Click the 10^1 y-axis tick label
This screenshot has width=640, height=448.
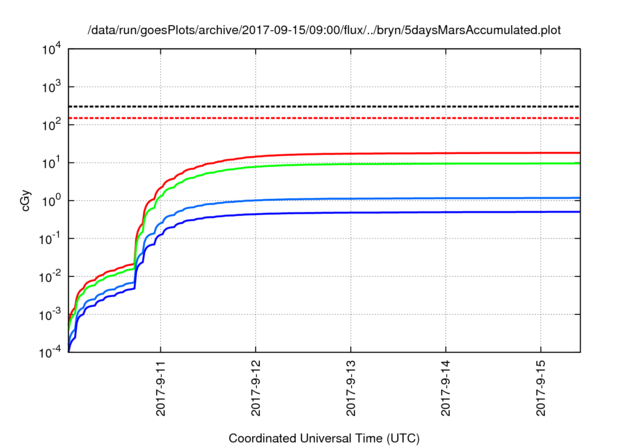coord(51,162)
